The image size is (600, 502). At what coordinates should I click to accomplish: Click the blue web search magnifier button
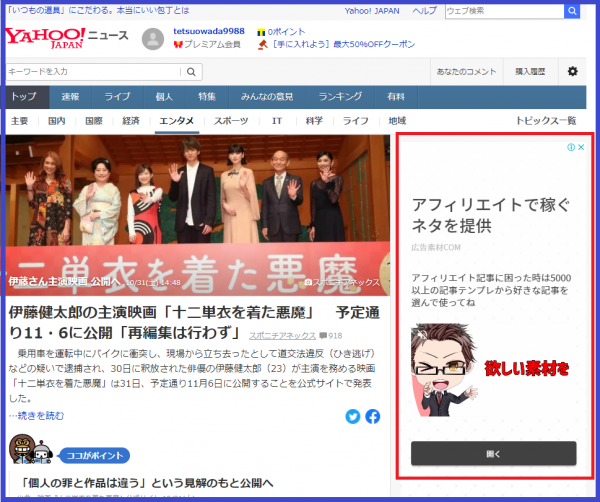570,11
